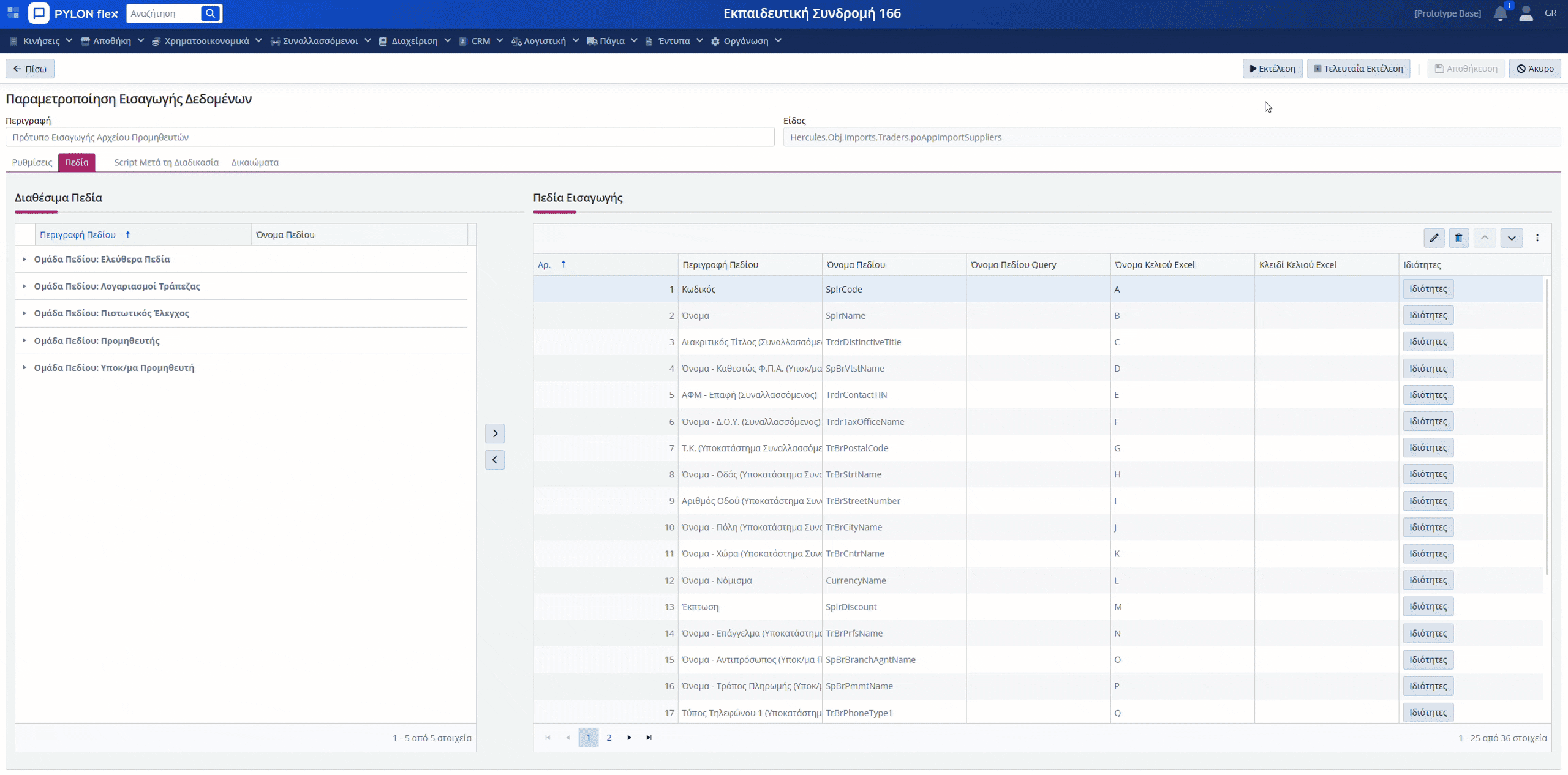
Task: Click the search magnifier button
Action: click(210, 13)
